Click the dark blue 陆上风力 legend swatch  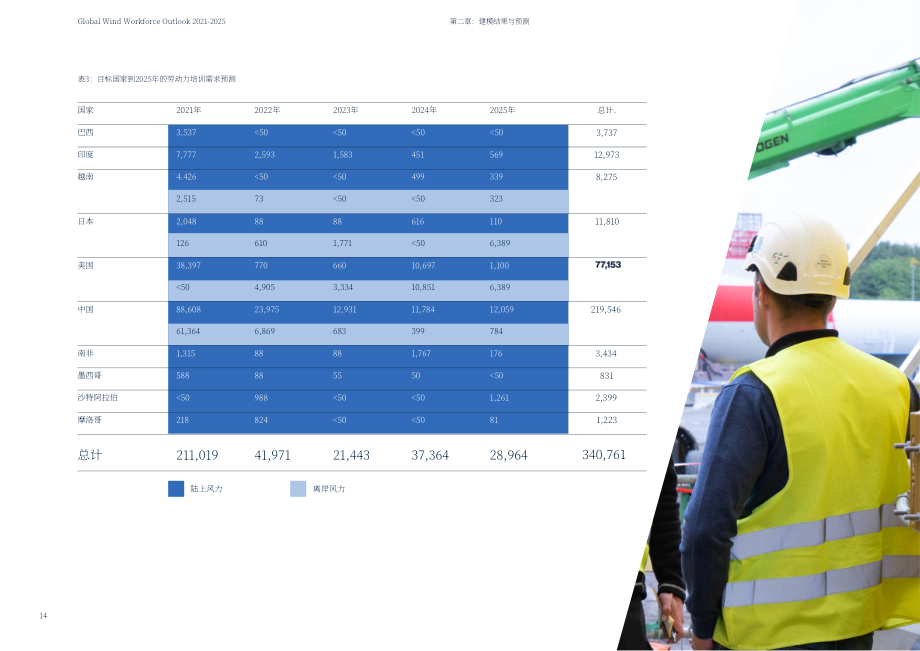point(176,489)
